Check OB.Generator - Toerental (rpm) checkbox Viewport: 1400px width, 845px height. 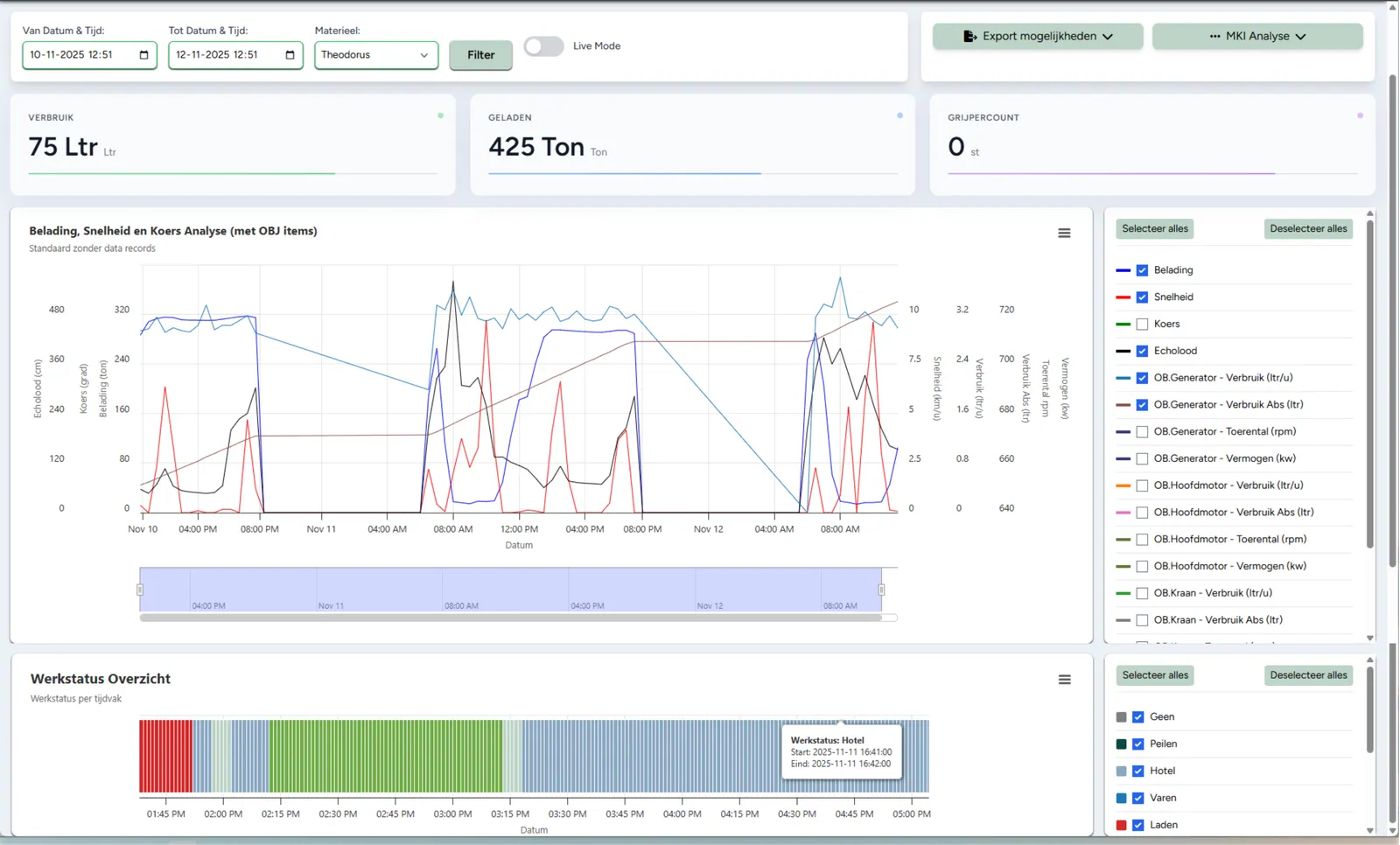coord(1142,432)
